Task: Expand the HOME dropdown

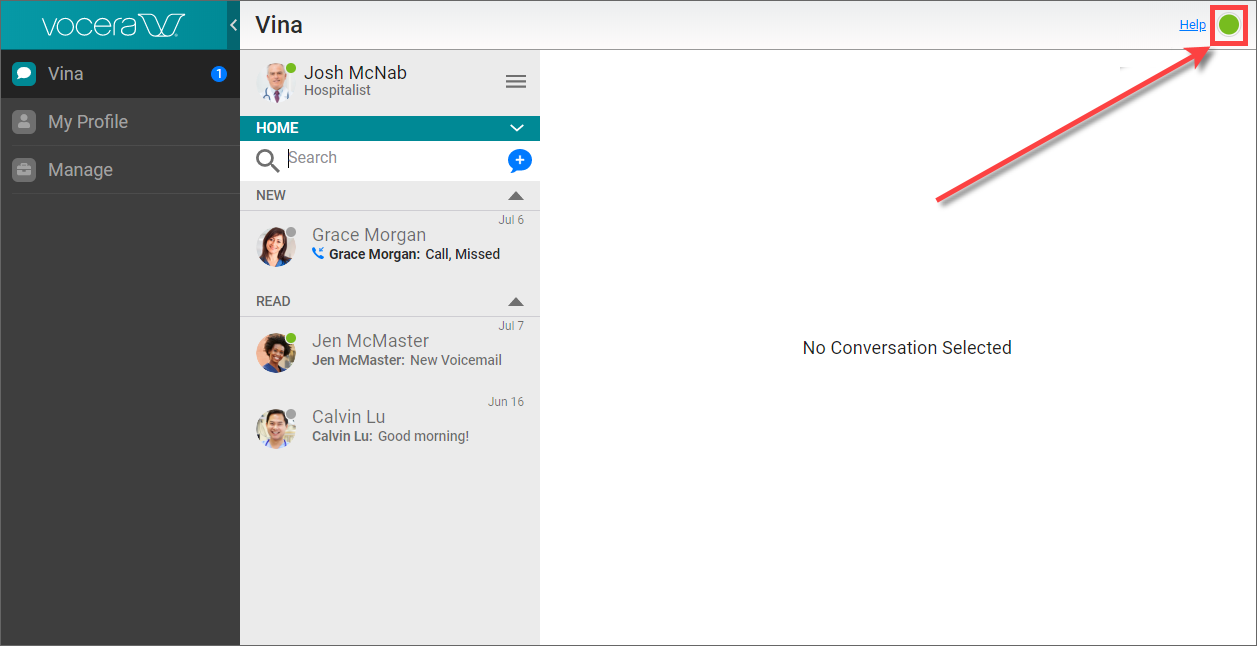Action: [x=518, y=127]
